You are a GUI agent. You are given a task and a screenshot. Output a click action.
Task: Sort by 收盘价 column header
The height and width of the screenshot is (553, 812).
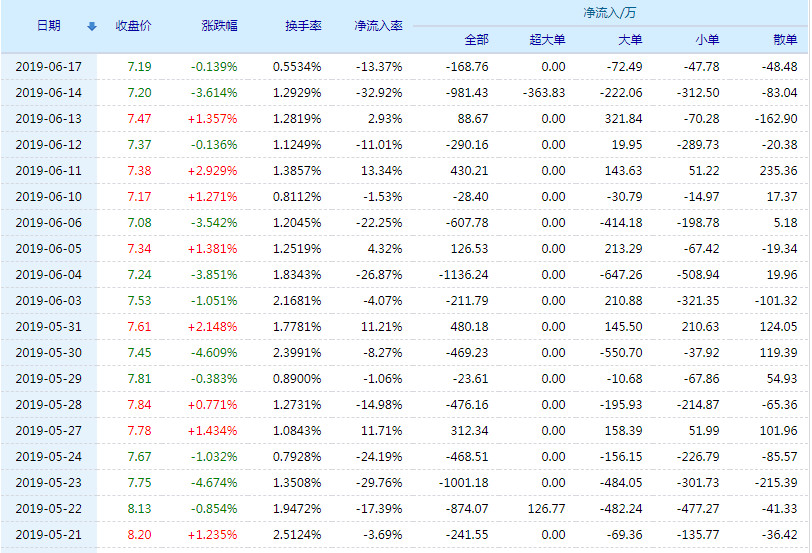(133, 25)
